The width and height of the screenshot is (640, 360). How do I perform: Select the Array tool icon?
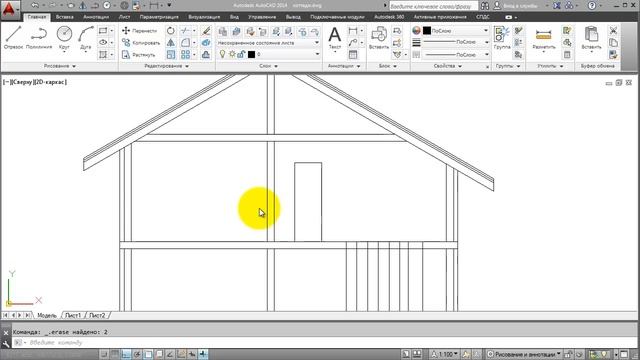185,54
